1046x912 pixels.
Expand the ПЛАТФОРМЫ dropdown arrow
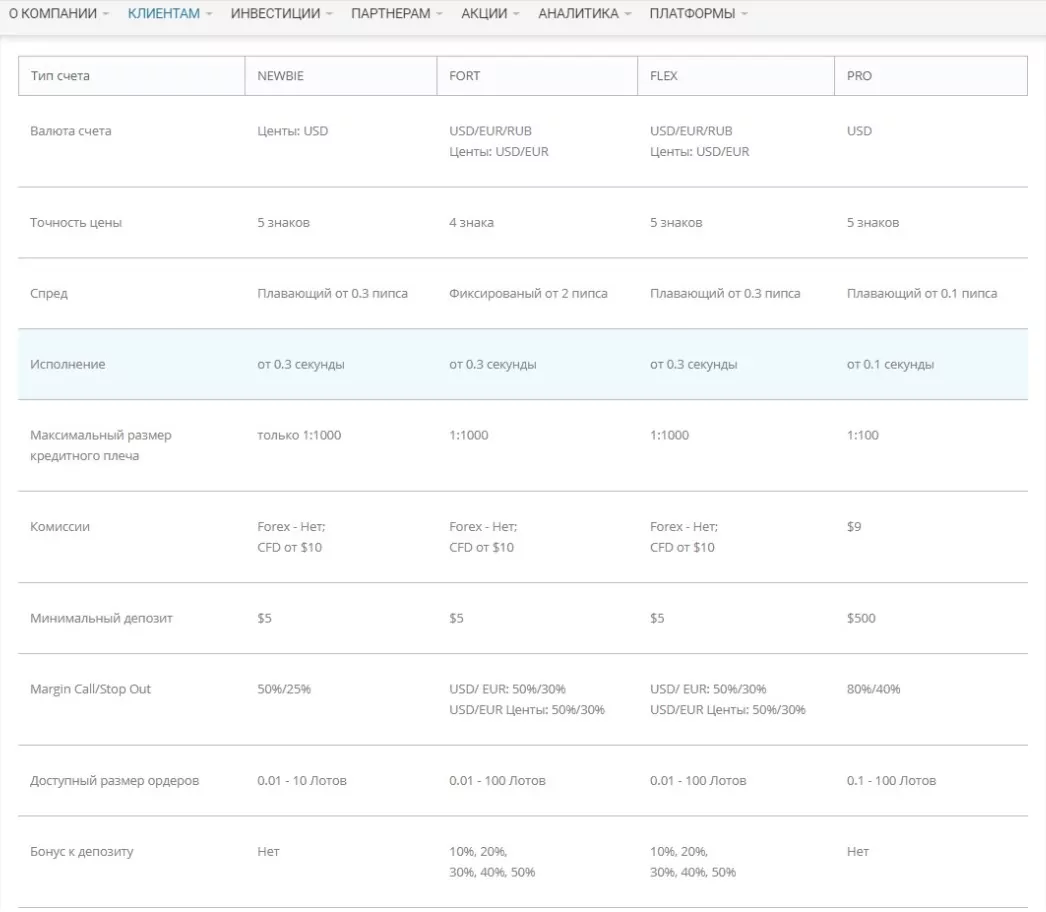744,13
